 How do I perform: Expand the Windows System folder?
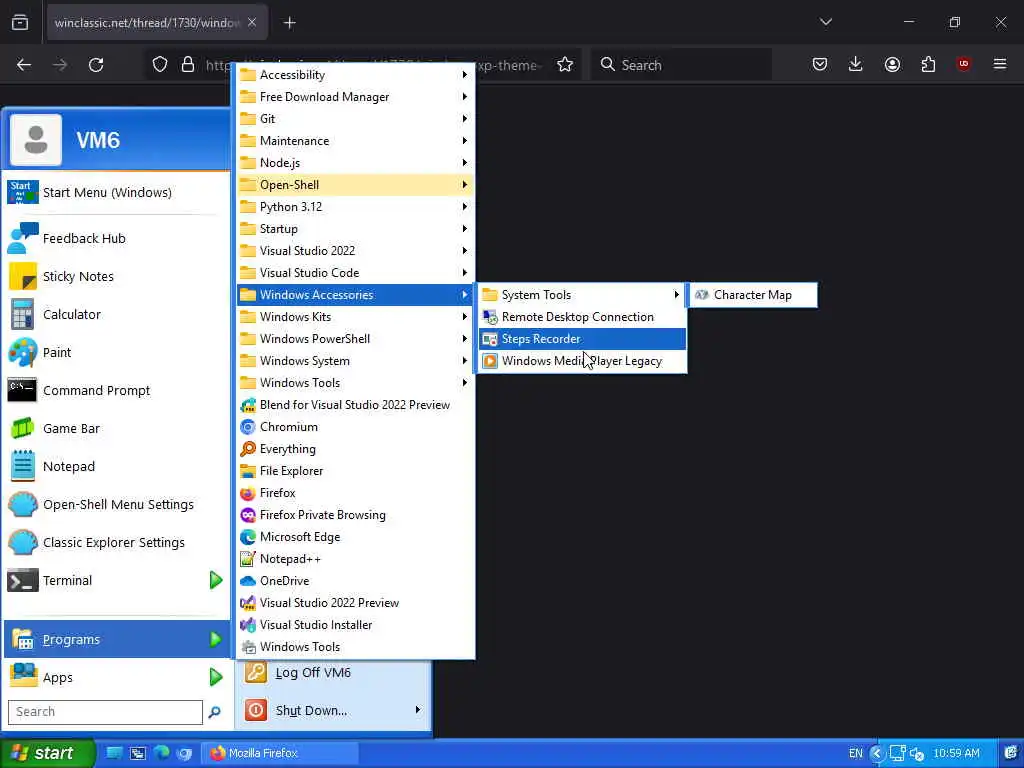click(355, 360)
